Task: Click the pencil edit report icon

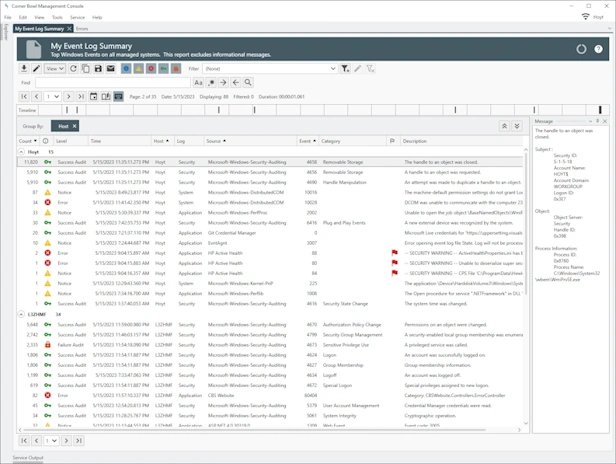Action: (x=36, y=69)
